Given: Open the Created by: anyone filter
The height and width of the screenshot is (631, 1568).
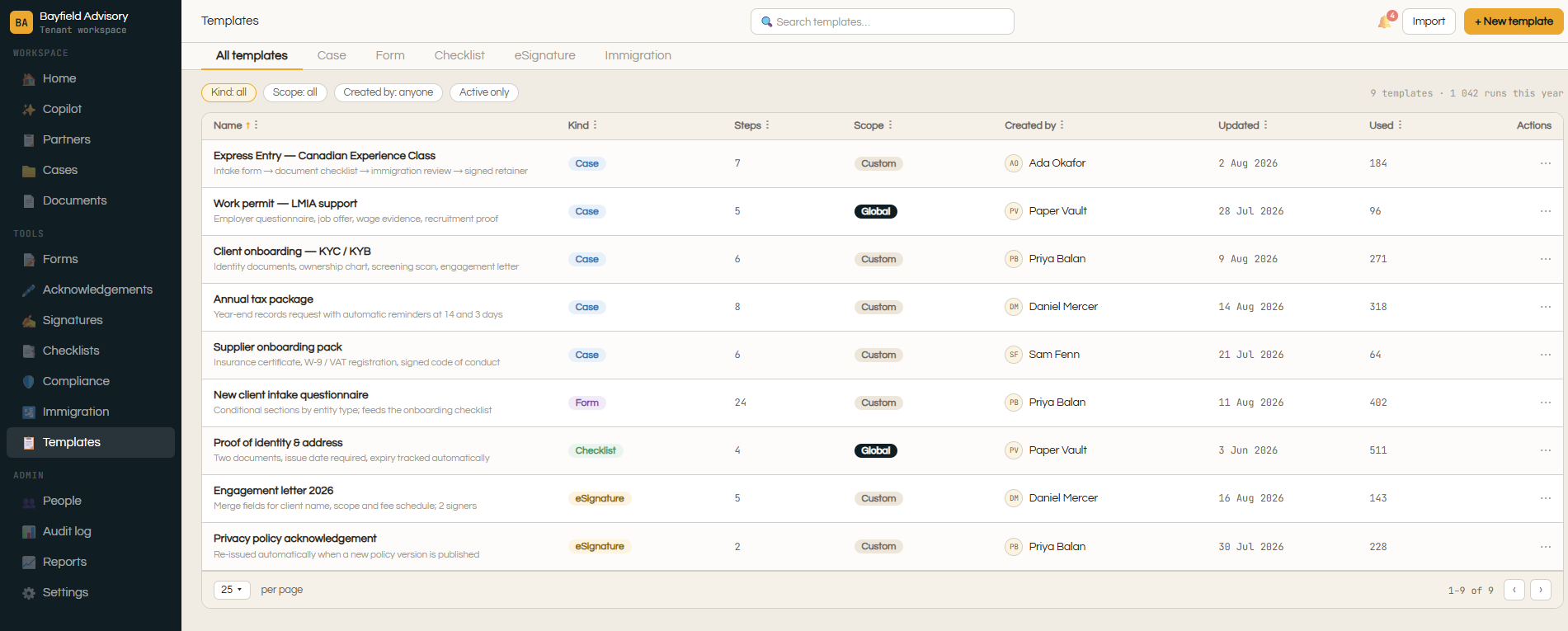Looking at the screenshot, I should pyautogui.click(x=388, y=92).
